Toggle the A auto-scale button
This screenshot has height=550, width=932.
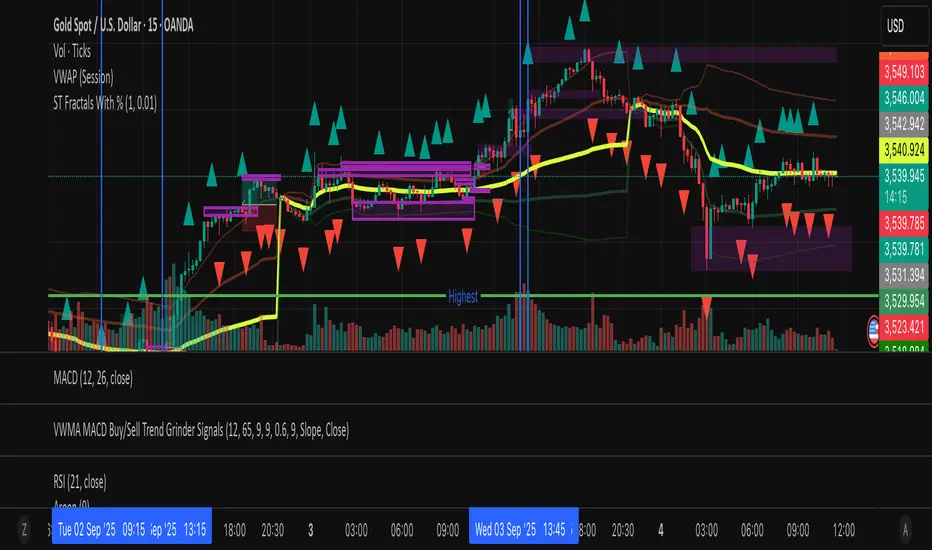click(905, 529)
